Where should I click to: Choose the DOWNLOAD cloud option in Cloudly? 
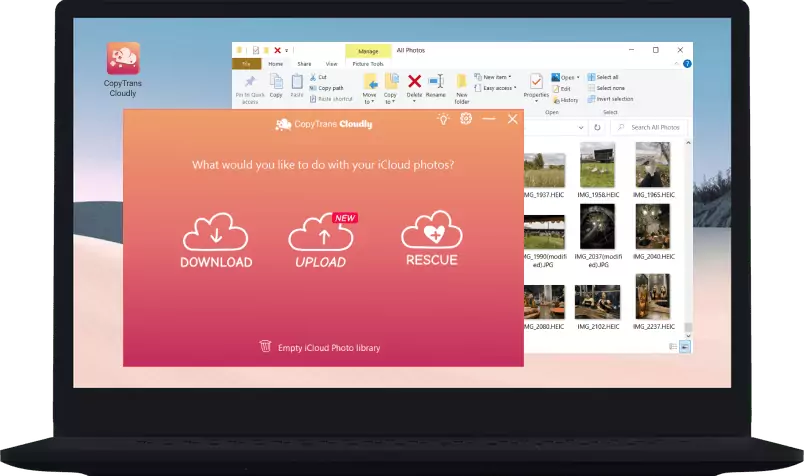tap(216, 240)
